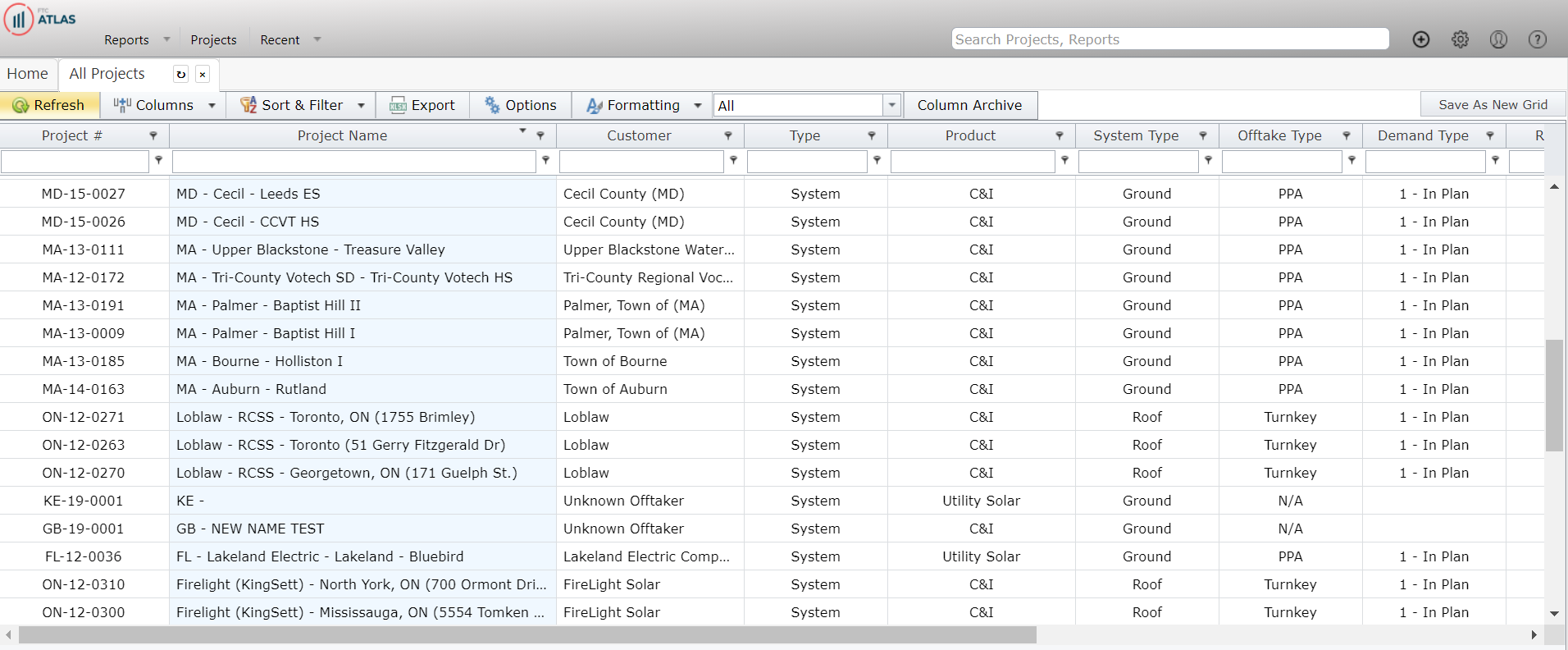Click the Customer column filter icon
This screenshot has height=650, width=1568.
click(728, 135)
